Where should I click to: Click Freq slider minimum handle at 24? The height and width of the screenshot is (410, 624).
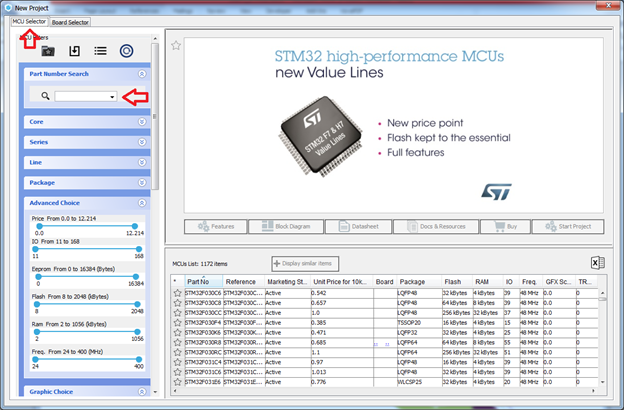point(35,359)
